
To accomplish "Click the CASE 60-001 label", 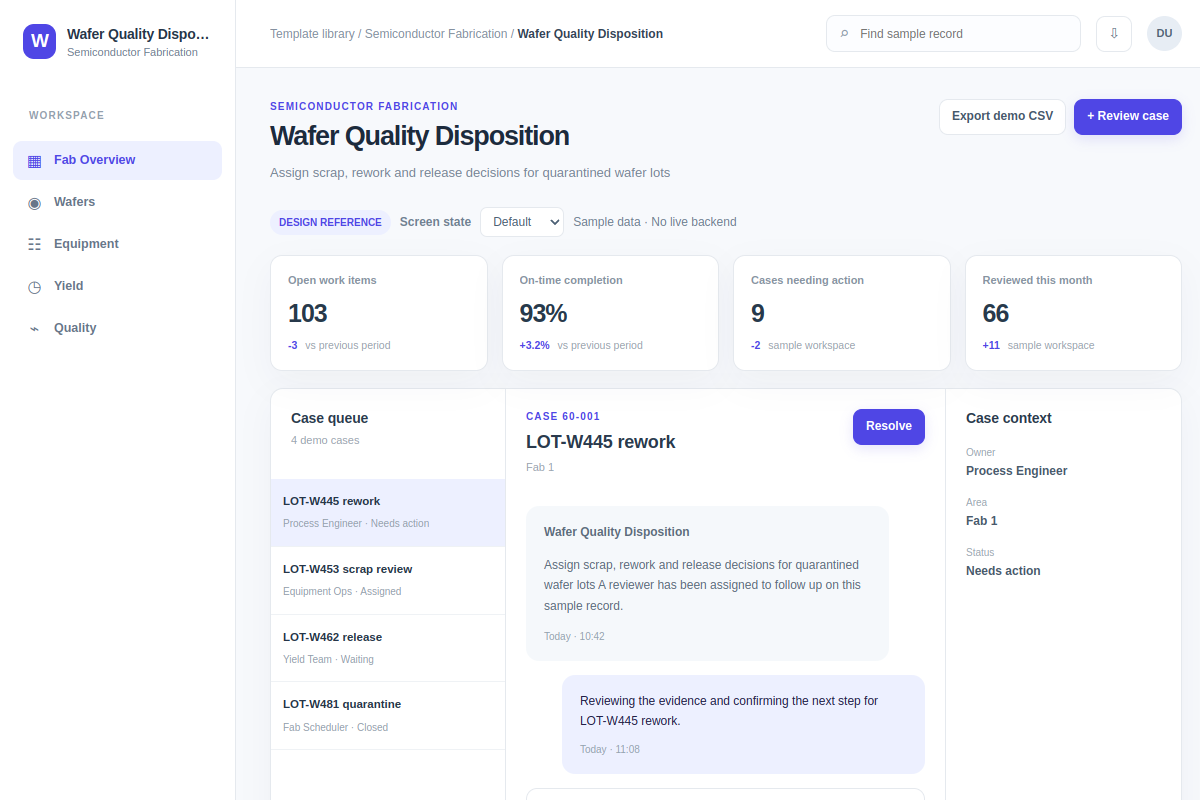I will [563, 416].
